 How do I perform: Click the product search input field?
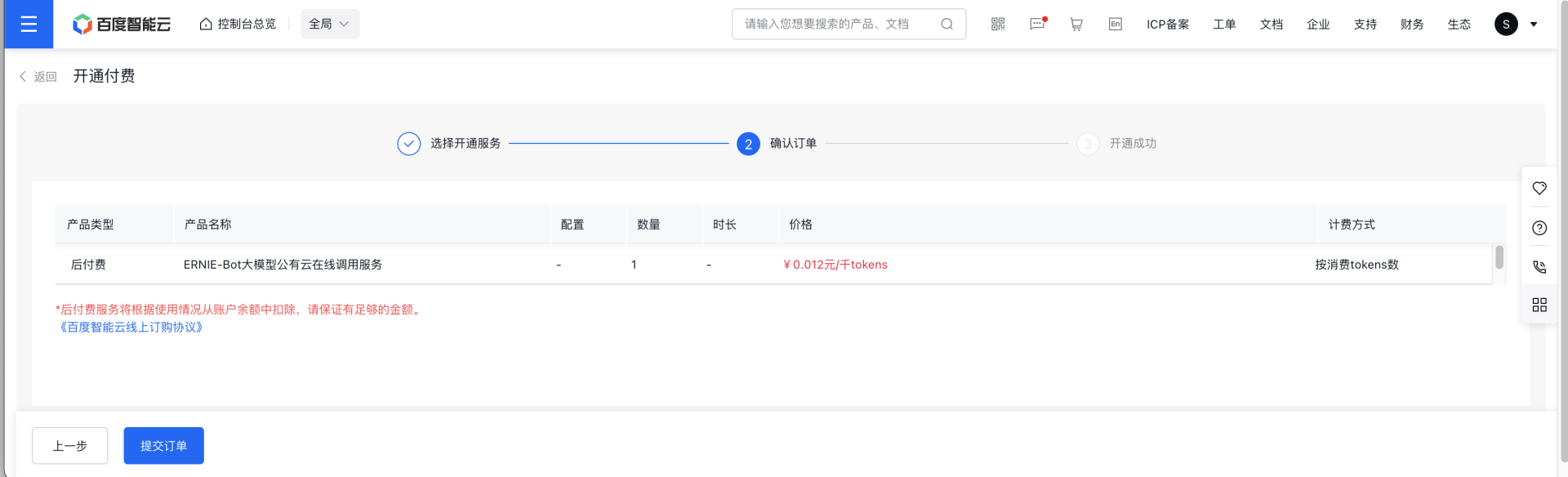[x=837, y=25]
